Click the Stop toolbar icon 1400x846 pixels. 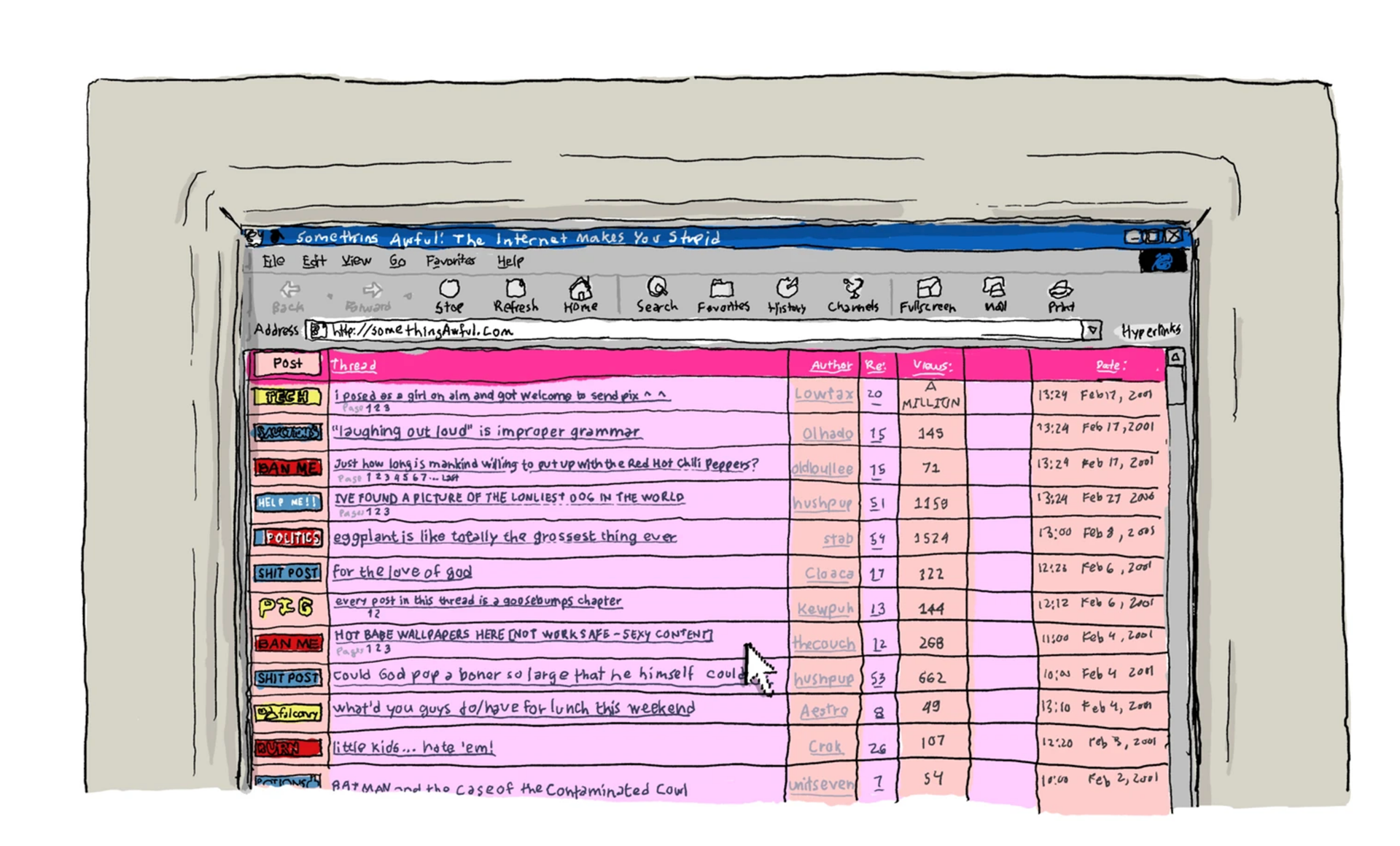(x=449, y=295)
